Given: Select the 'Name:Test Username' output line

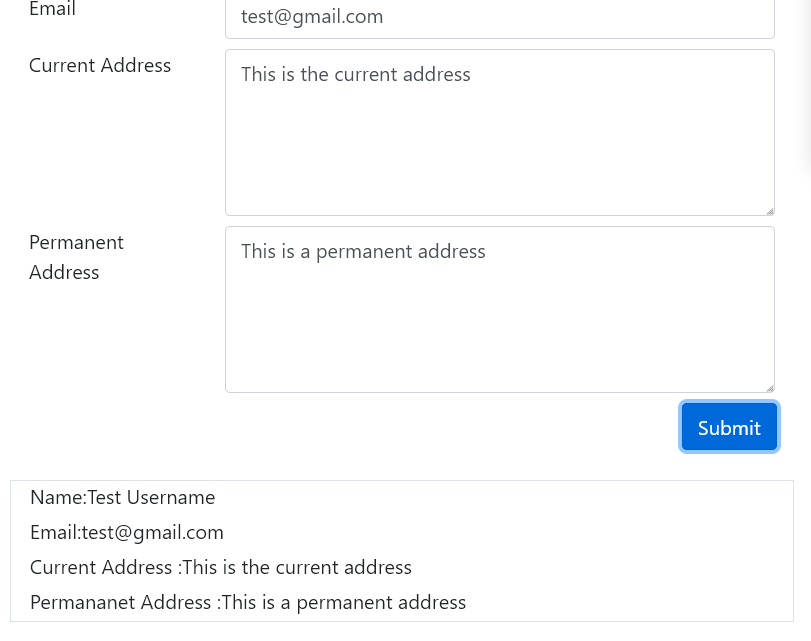Looking at the screenshot, I should (122, 497).
